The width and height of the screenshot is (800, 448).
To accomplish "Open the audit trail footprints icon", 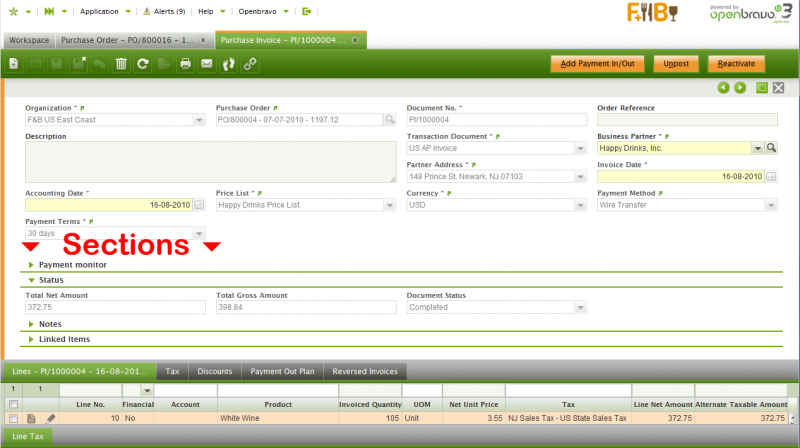I will pyautogui.click(x=228, y=64).
